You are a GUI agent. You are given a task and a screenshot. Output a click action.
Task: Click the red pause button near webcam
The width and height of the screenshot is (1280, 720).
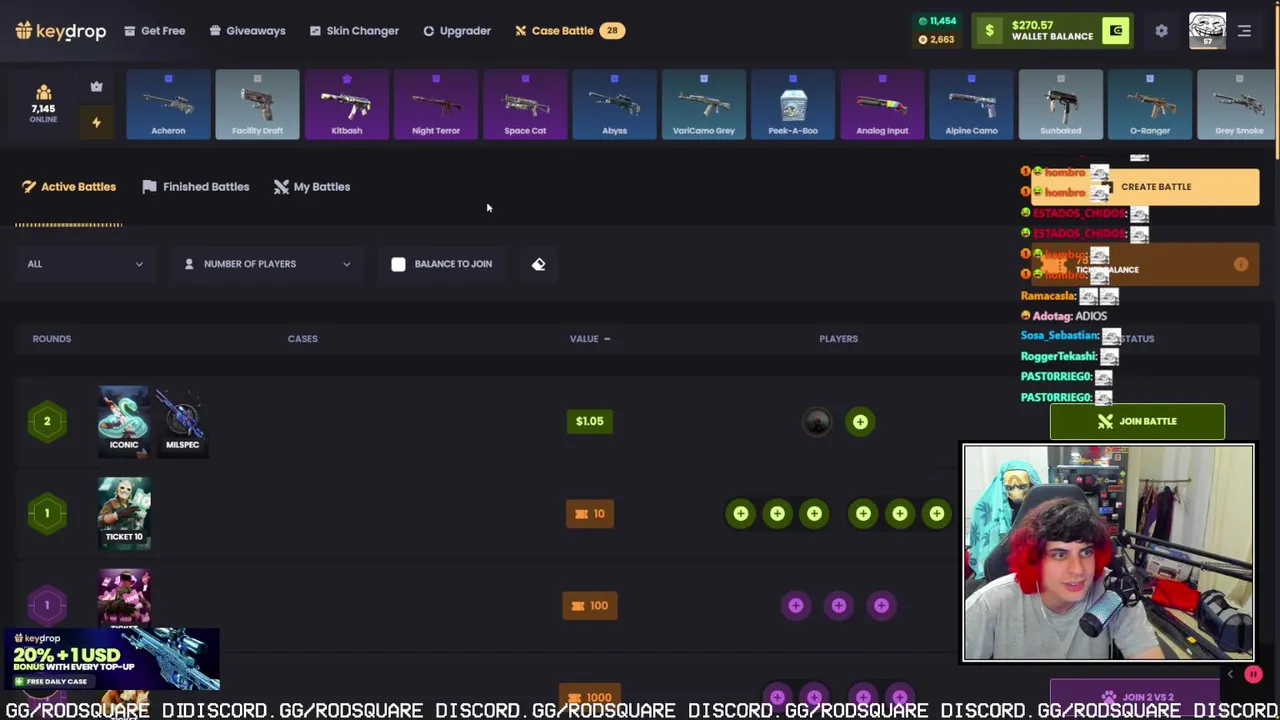click(1253, 675)
